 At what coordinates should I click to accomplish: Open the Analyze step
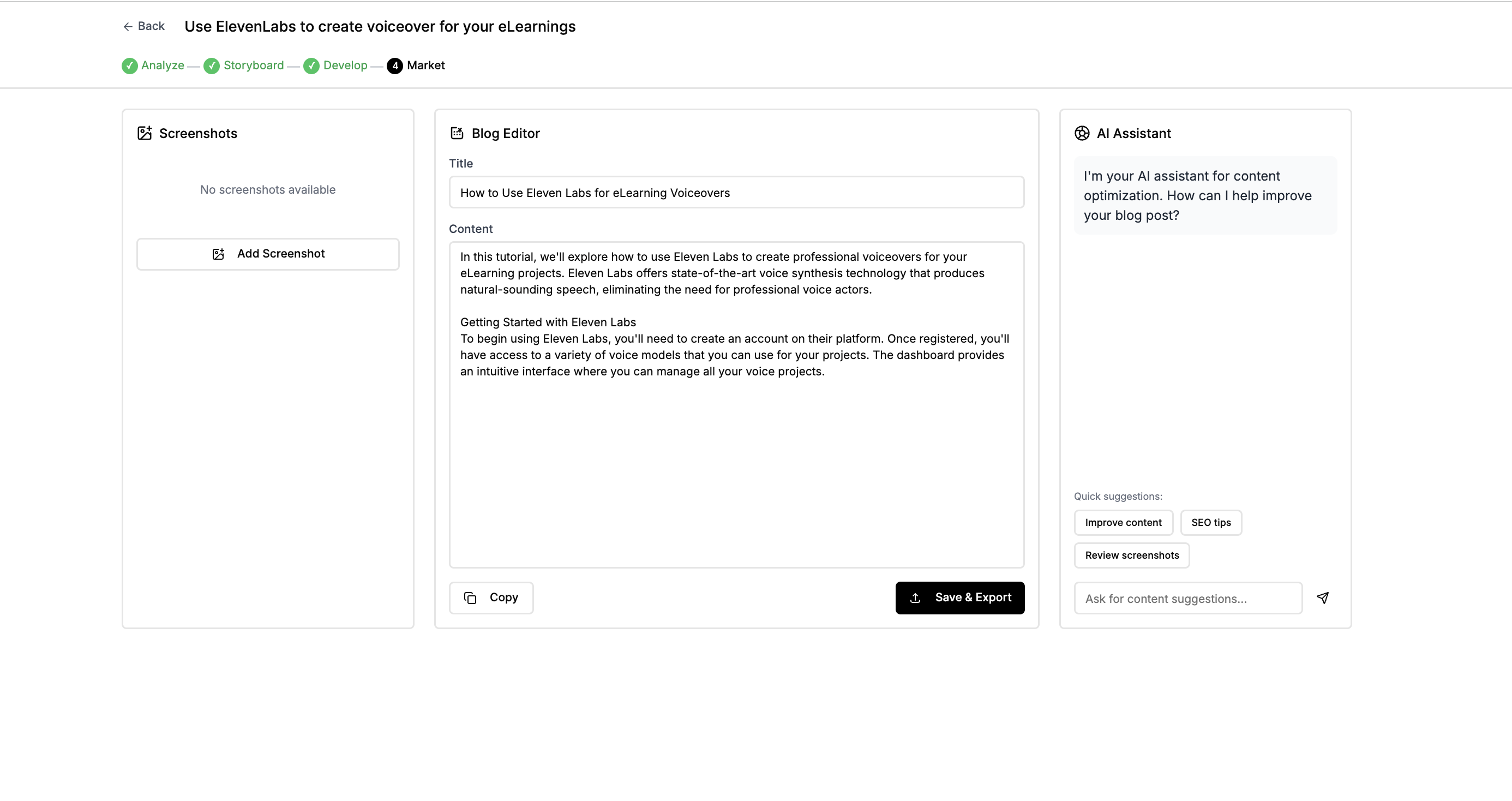[x=163, y=66]
